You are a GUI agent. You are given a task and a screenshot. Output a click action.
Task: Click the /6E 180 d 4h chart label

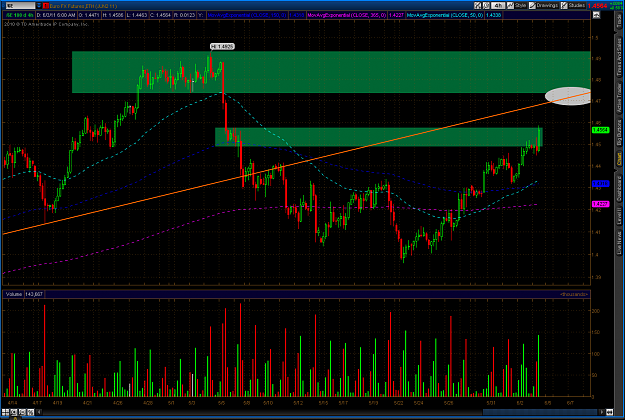coord(19,15)
